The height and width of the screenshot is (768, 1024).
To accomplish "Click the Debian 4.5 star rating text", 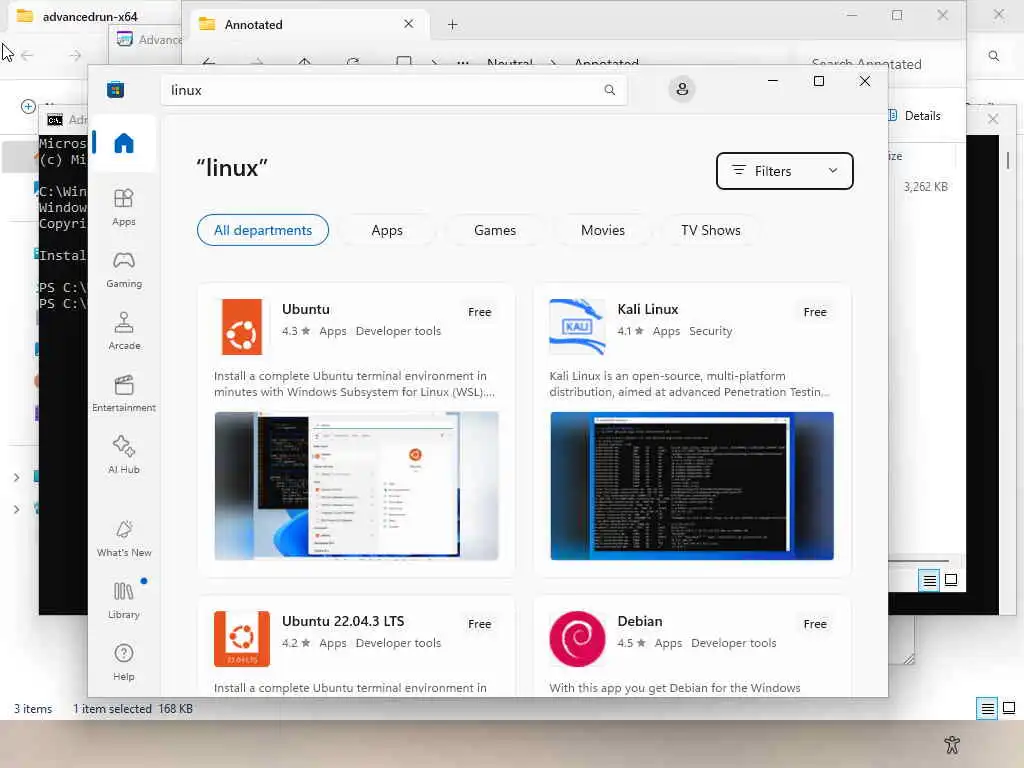I will click(632, 643).
